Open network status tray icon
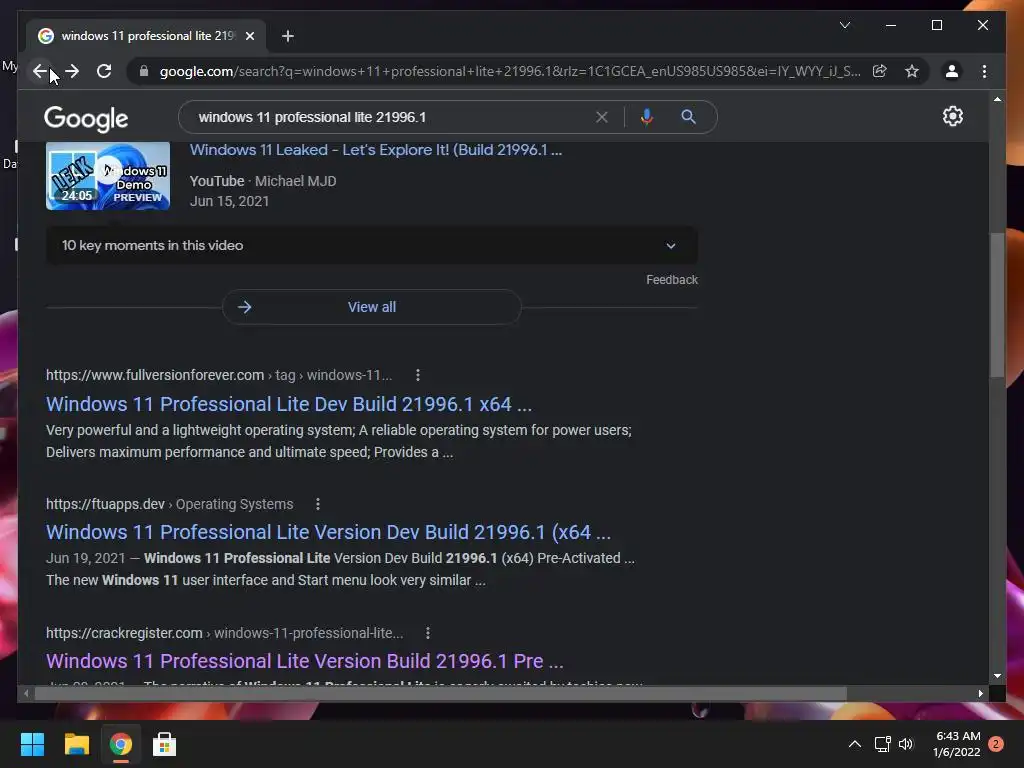This screenshot has height=768, width=1024. 882,744
